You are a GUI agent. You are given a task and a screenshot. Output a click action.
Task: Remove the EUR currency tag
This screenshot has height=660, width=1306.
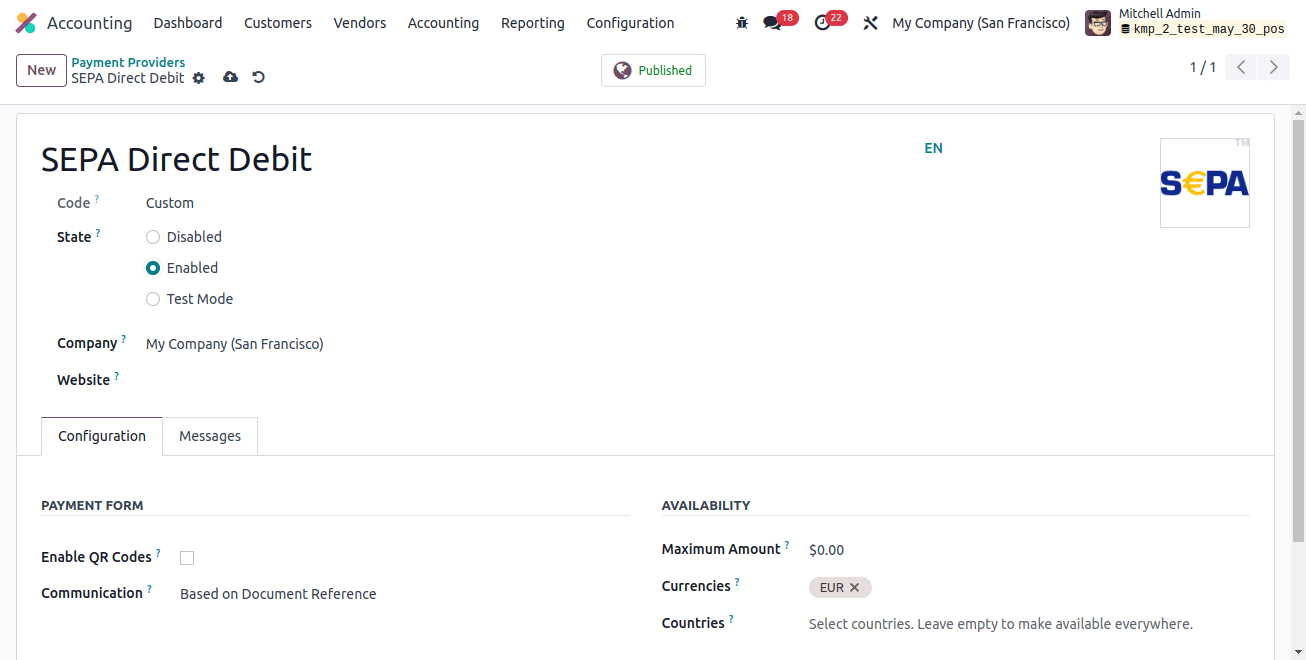855,588
